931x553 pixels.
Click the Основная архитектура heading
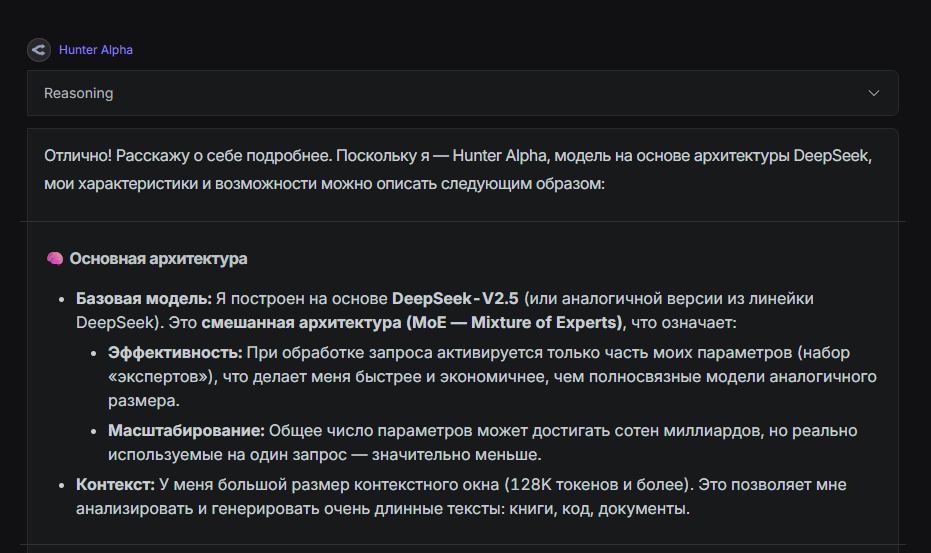158,259
